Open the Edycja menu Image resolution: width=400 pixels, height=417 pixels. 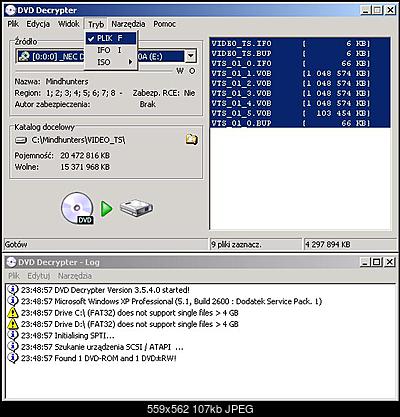click(38, 24)
